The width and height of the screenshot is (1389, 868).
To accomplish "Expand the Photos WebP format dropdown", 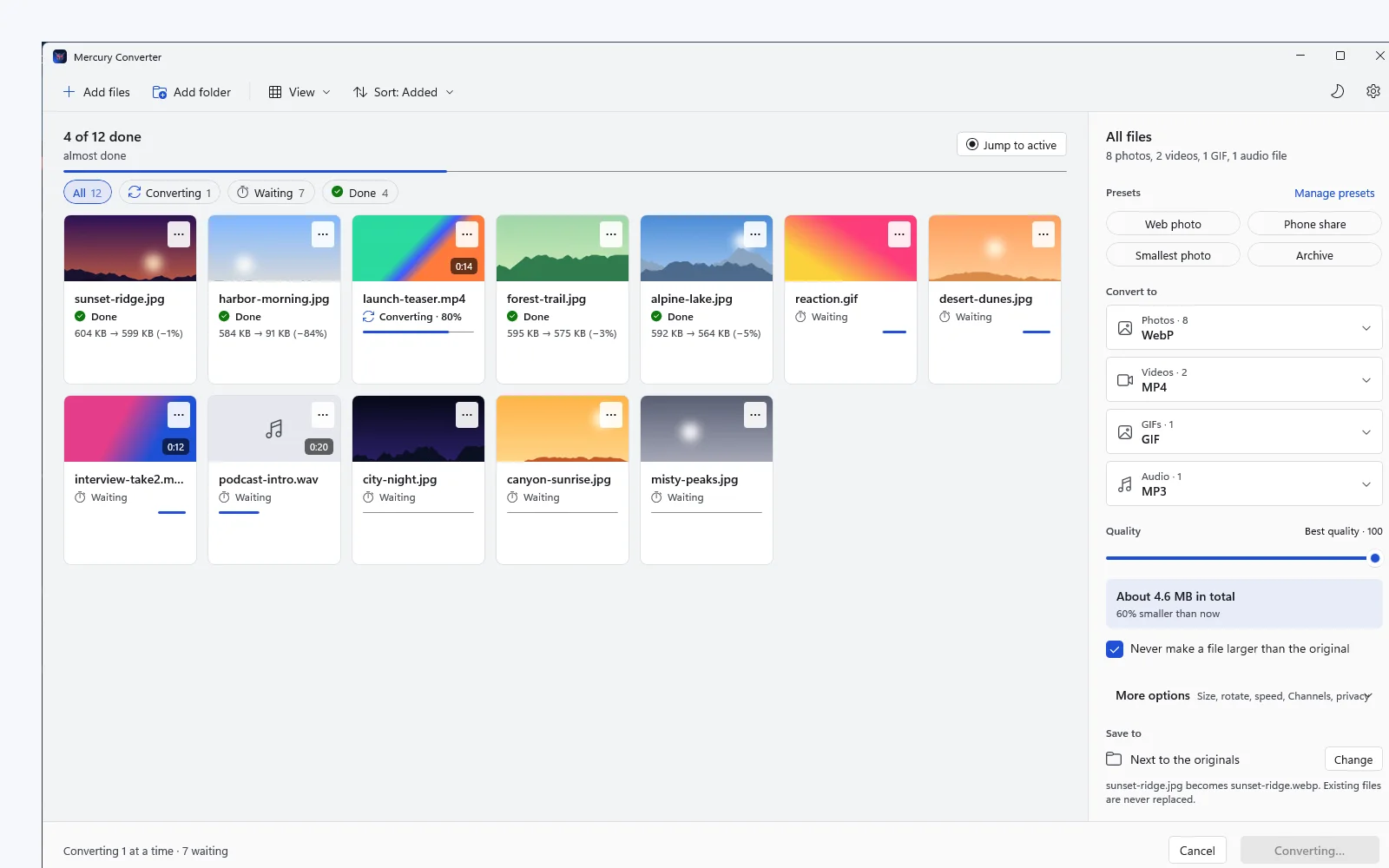I will point(1244,327).
